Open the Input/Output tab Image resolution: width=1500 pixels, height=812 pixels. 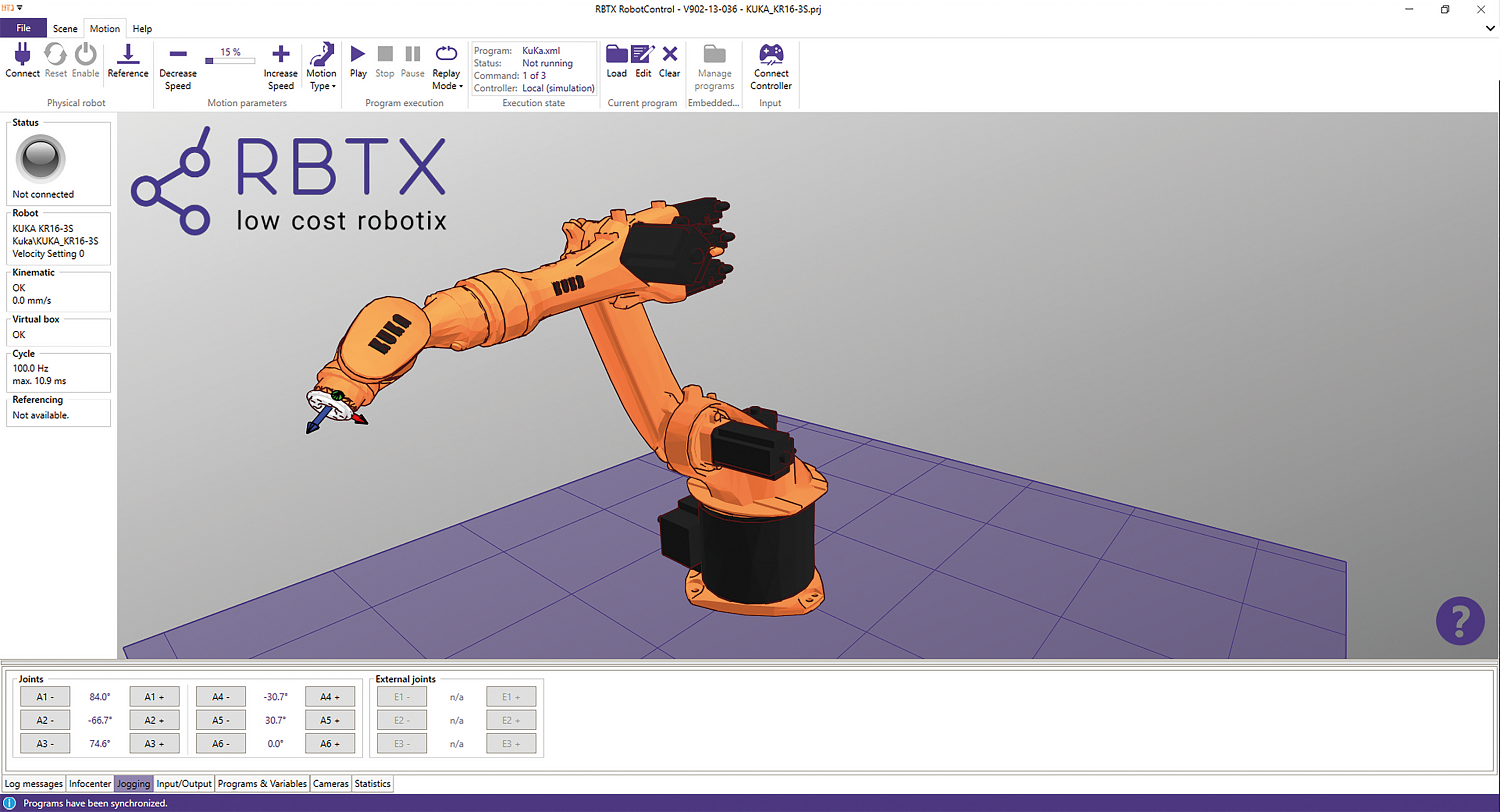click(184, 784)
